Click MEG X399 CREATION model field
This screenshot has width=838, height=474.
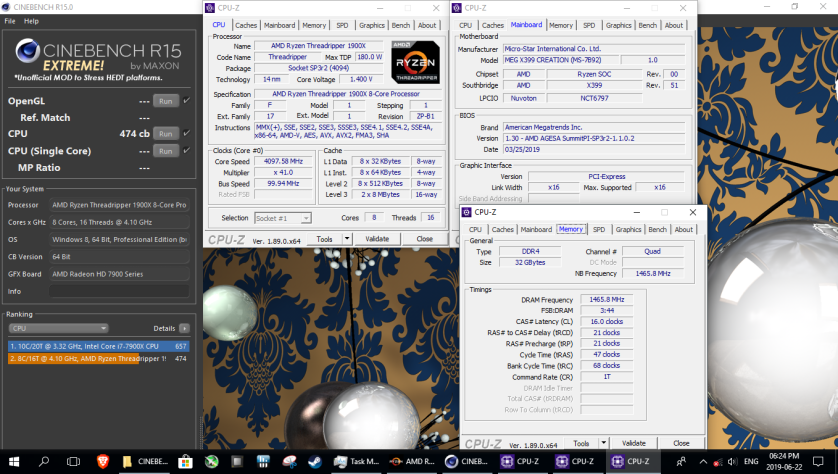(560, 60)
